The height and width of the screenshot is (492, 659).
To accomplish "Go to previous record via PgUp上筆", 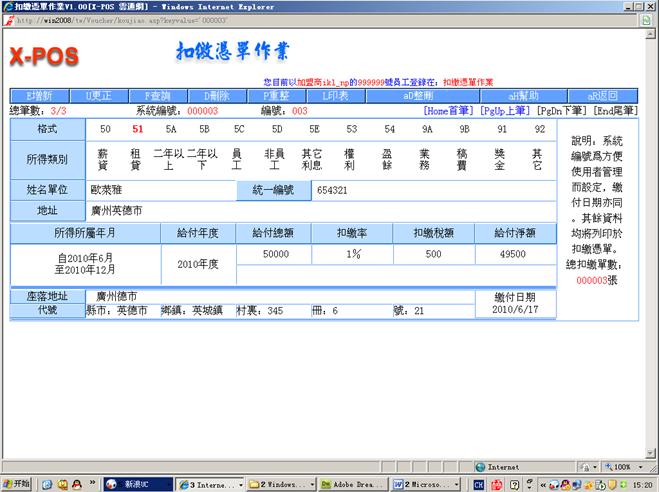I will coord(505,111).
